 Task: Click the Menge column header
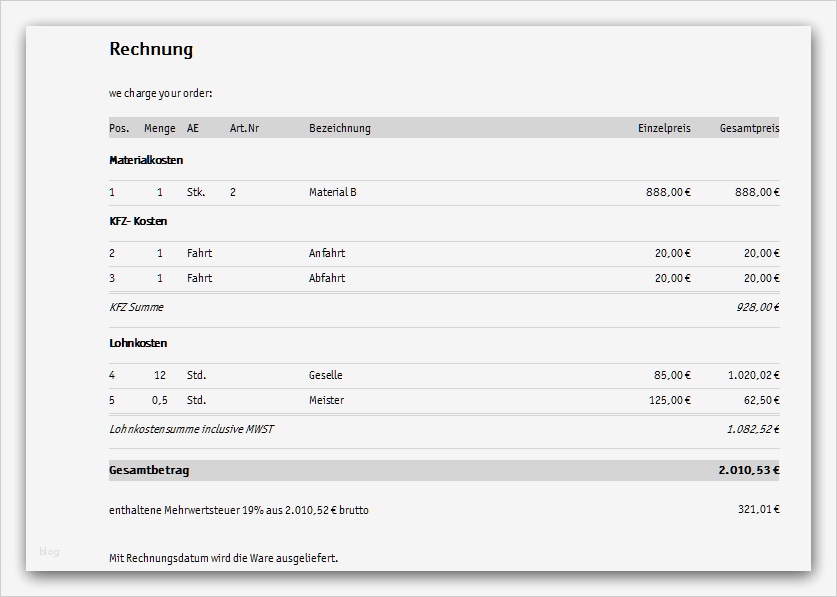point(160,128)
